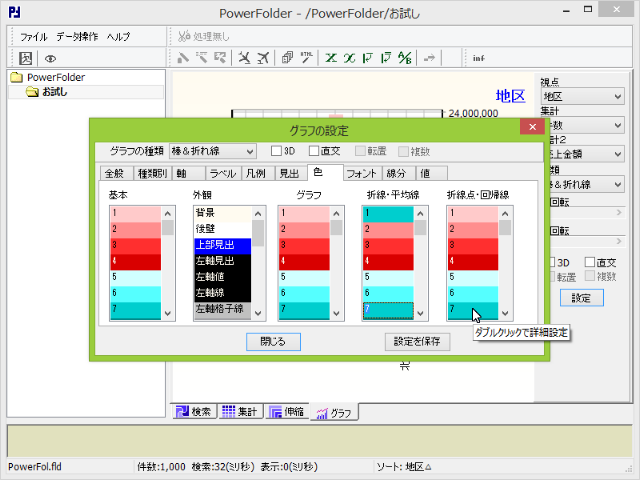Click the 閉じる button

coord(273,342)
